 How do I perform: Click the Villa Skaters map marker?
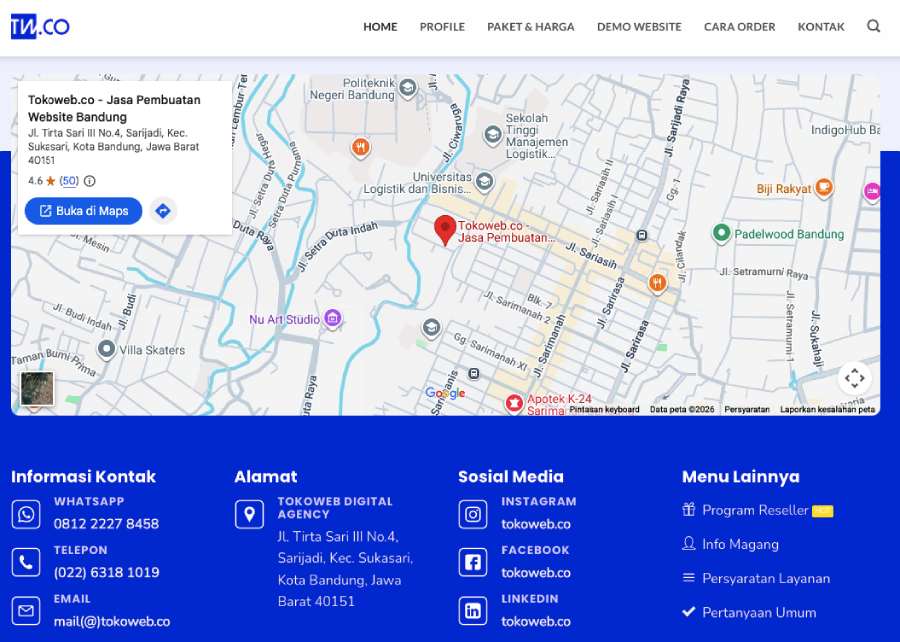tap(106, 349)
